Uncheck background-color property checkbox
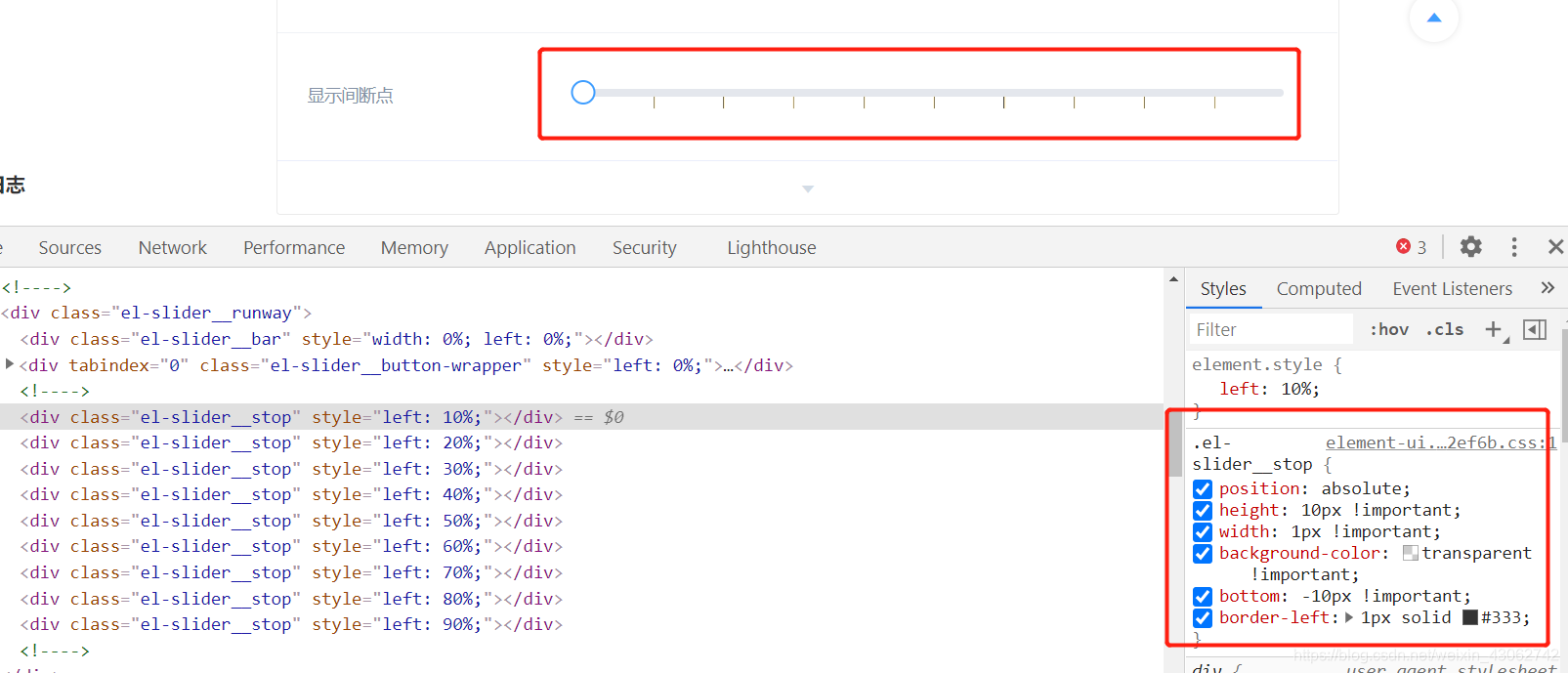Image resolution: width=1568 pixels, height=673 pixels. [1203, 554]
